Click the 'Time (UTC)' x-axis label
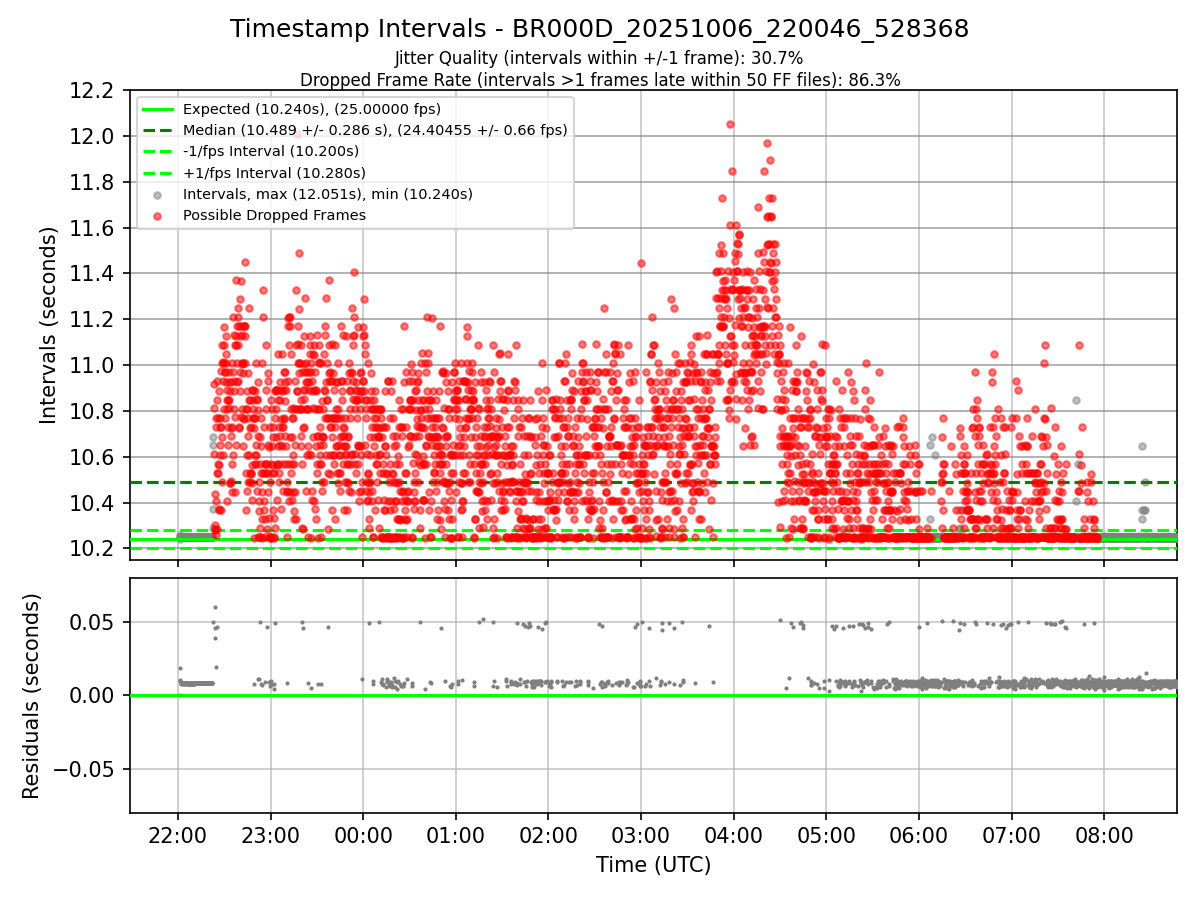 (x=653, y=865)
